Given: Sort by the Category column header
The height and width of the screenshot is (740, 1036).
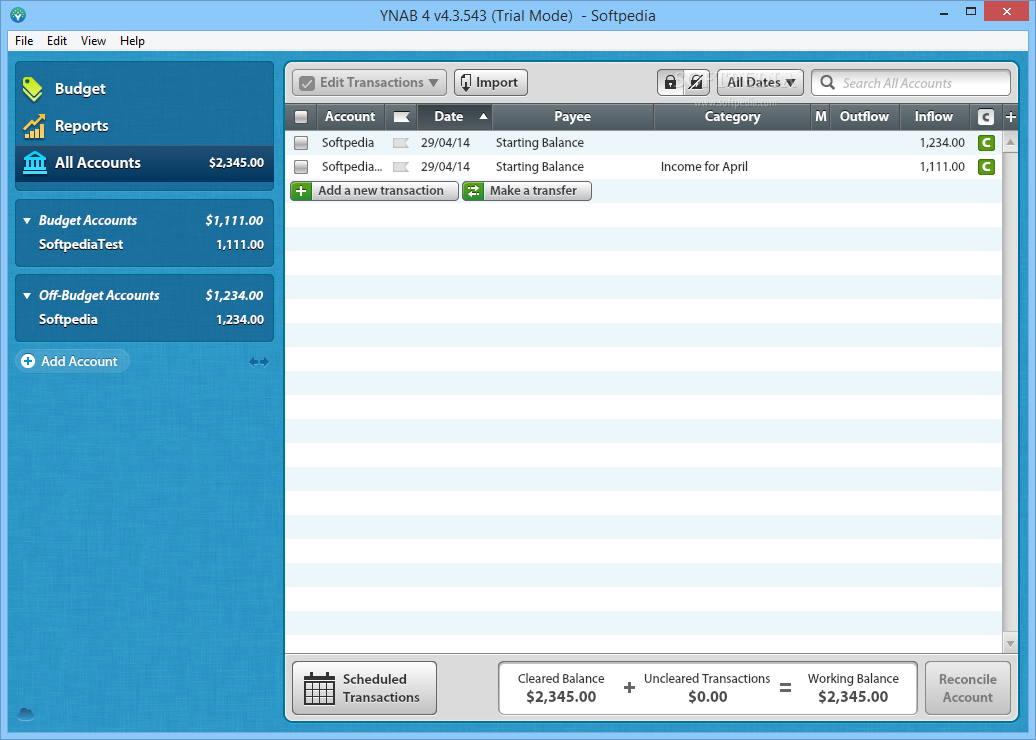Looking at the screenshot, I should click(732, 117).
